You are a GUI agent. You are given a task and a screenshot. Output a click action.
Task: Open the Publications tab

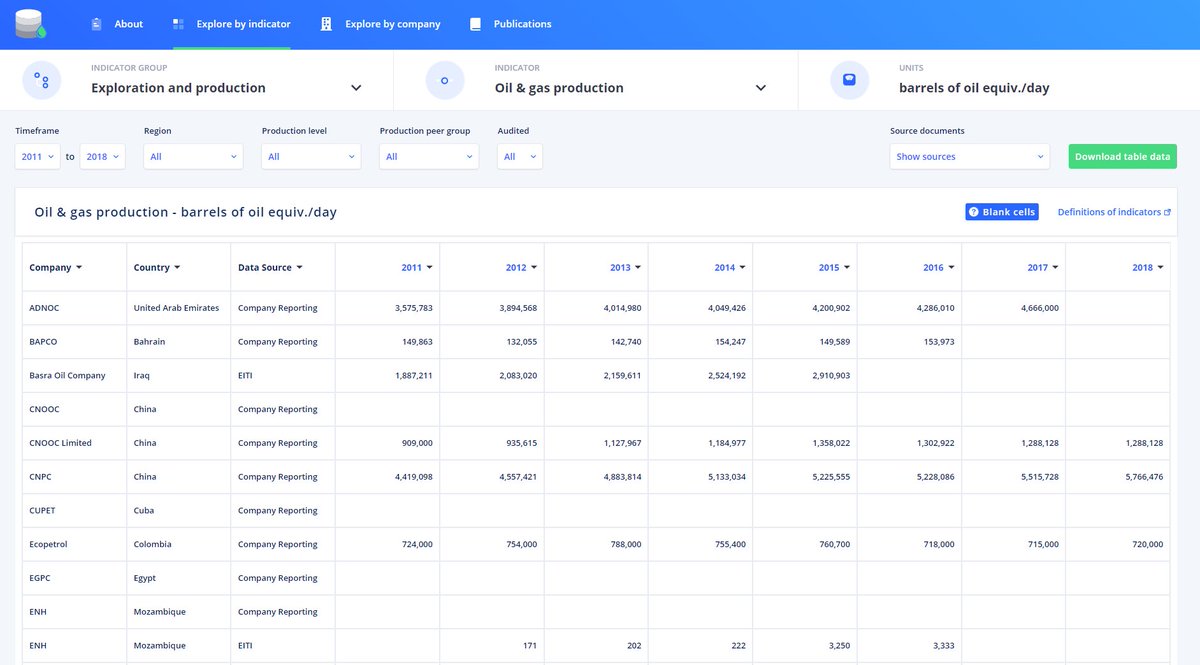click(510, 24)
